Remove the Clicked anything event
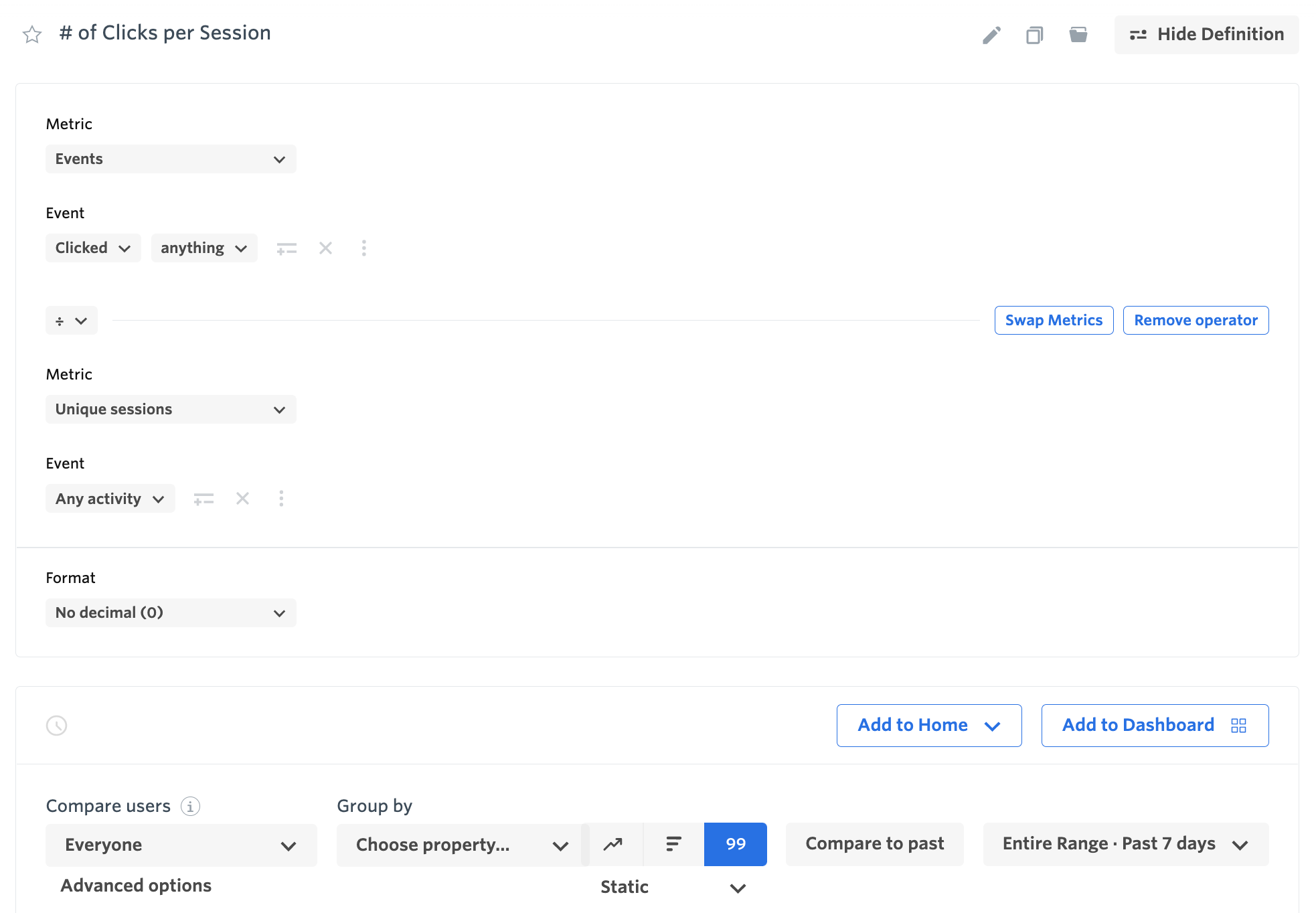The width and height of the screenshot is (1316, 913). pyautogui.click(x=325, y=248)
